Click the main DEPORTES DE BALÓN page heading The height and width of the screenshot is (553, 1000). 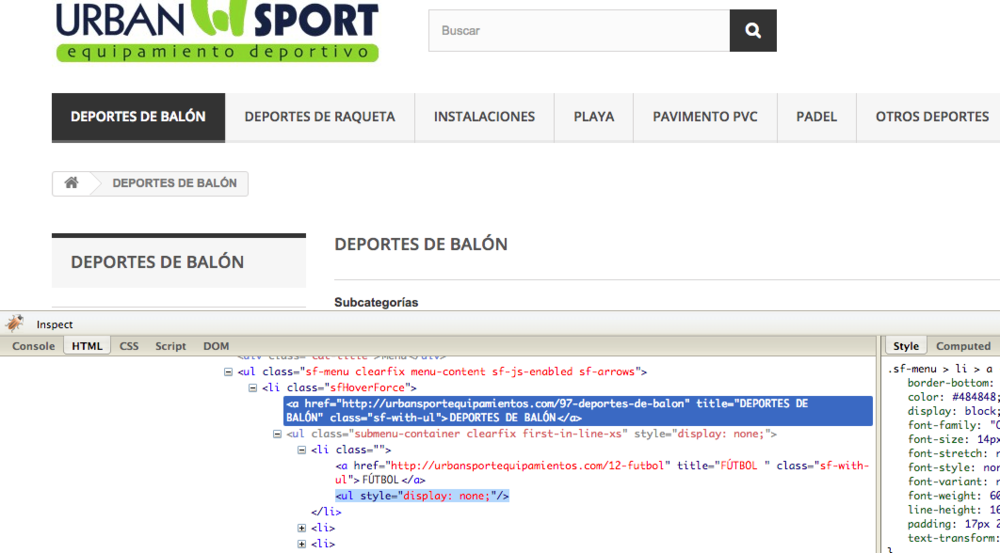[x=421, y=244]
